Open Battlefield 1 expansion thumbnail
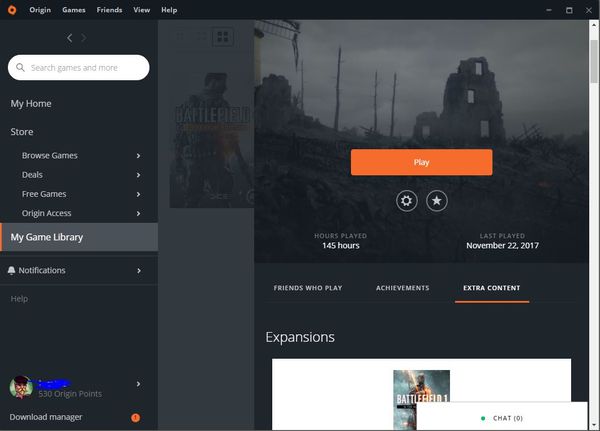This screenshot has height=431, width=600. pos(421,400)
